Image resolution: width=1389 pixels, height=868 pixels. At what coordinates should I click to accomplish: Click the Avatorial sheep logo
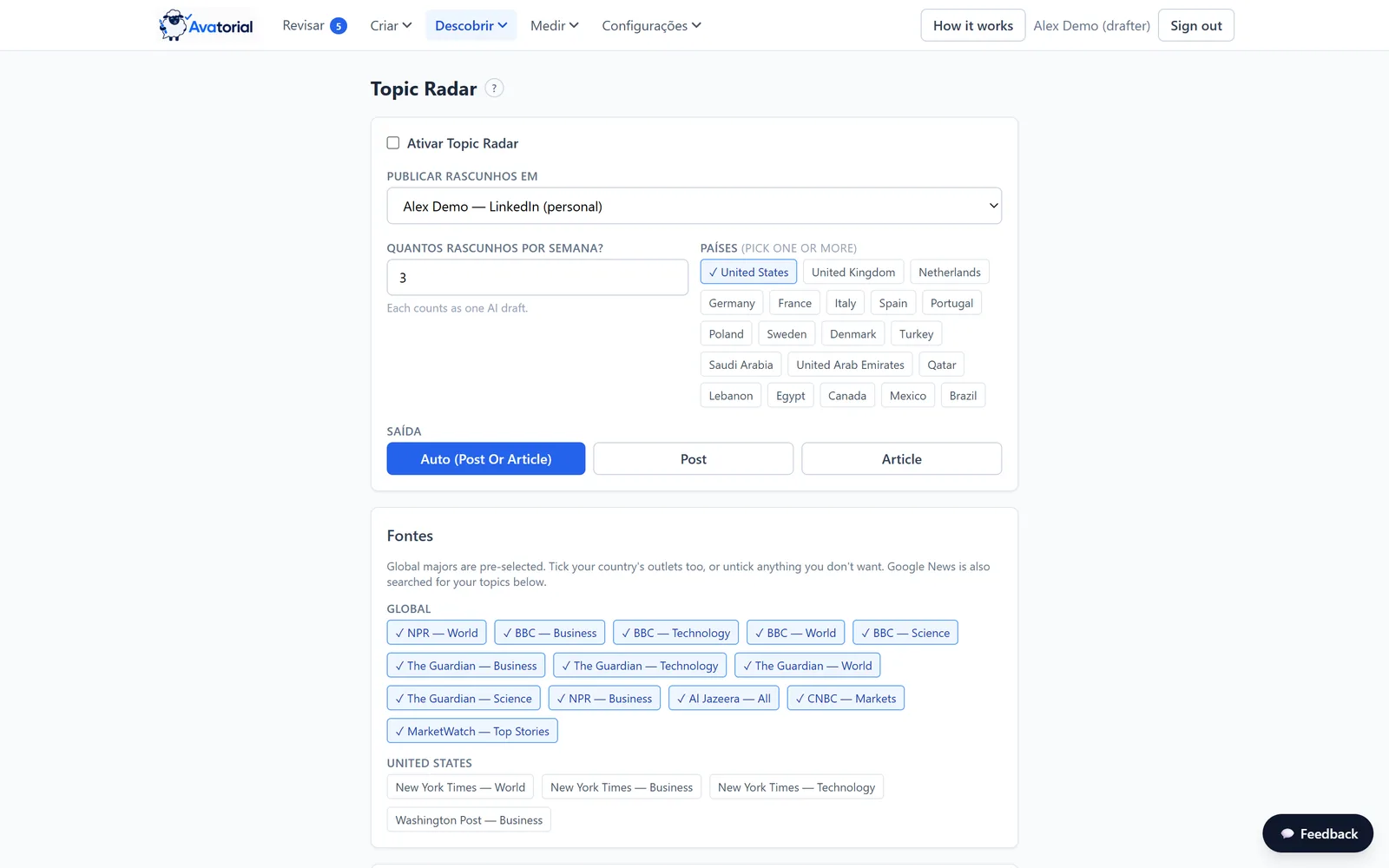207,25
